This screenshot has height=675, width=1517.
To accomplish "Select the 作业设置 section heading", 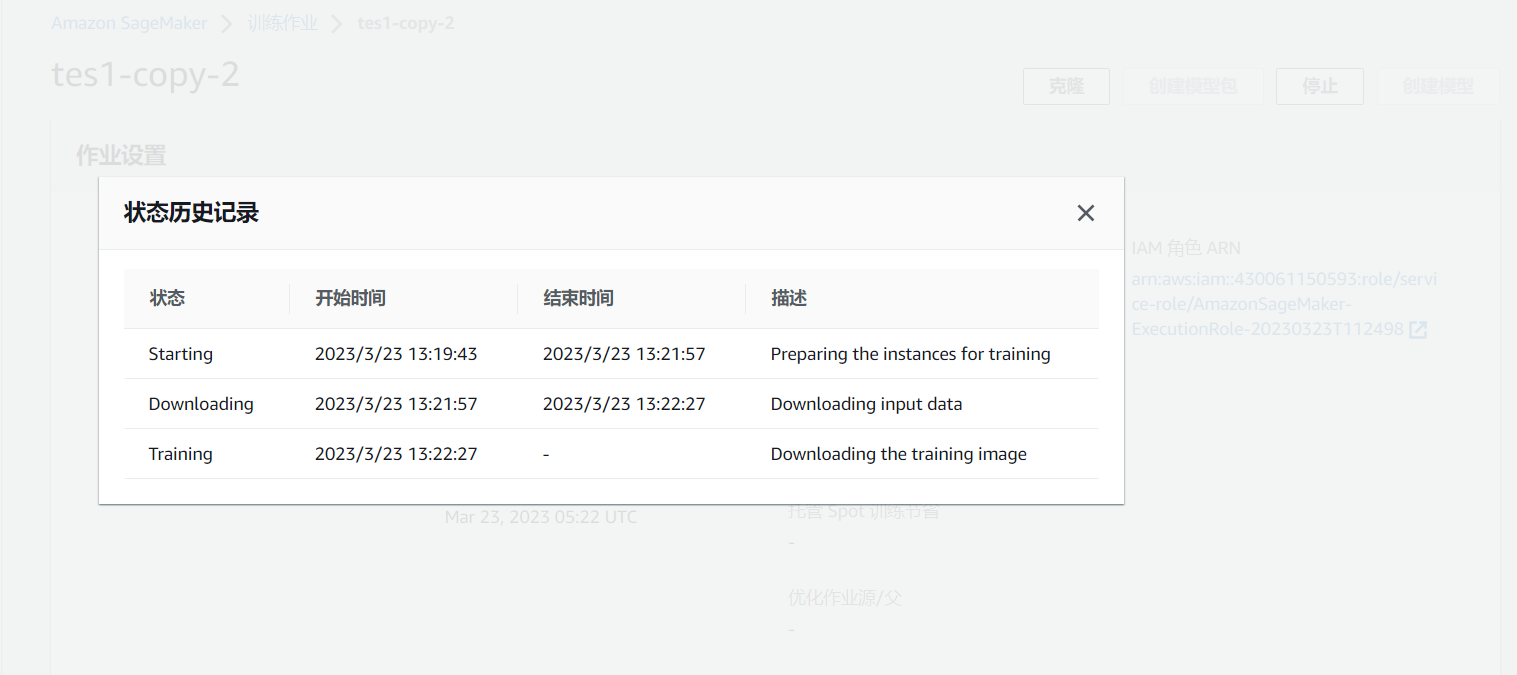I will click(x=121, y=155).
